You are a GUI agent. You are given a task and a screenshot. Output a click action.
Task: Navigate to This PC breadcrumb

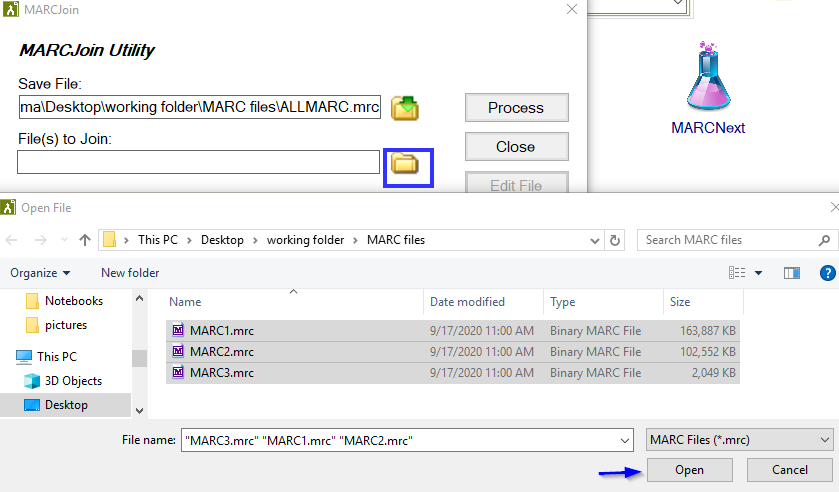157,240
